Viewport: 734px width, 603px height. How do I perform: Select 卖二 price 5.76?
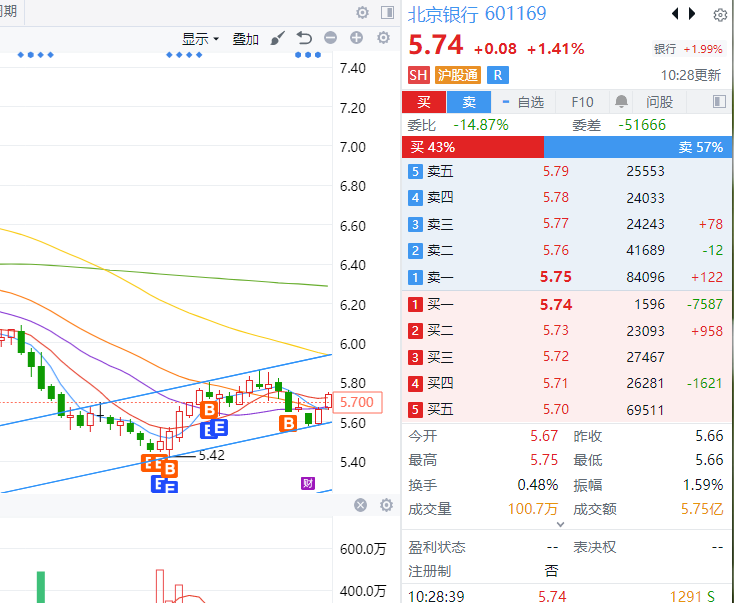(x=556, y=250)
